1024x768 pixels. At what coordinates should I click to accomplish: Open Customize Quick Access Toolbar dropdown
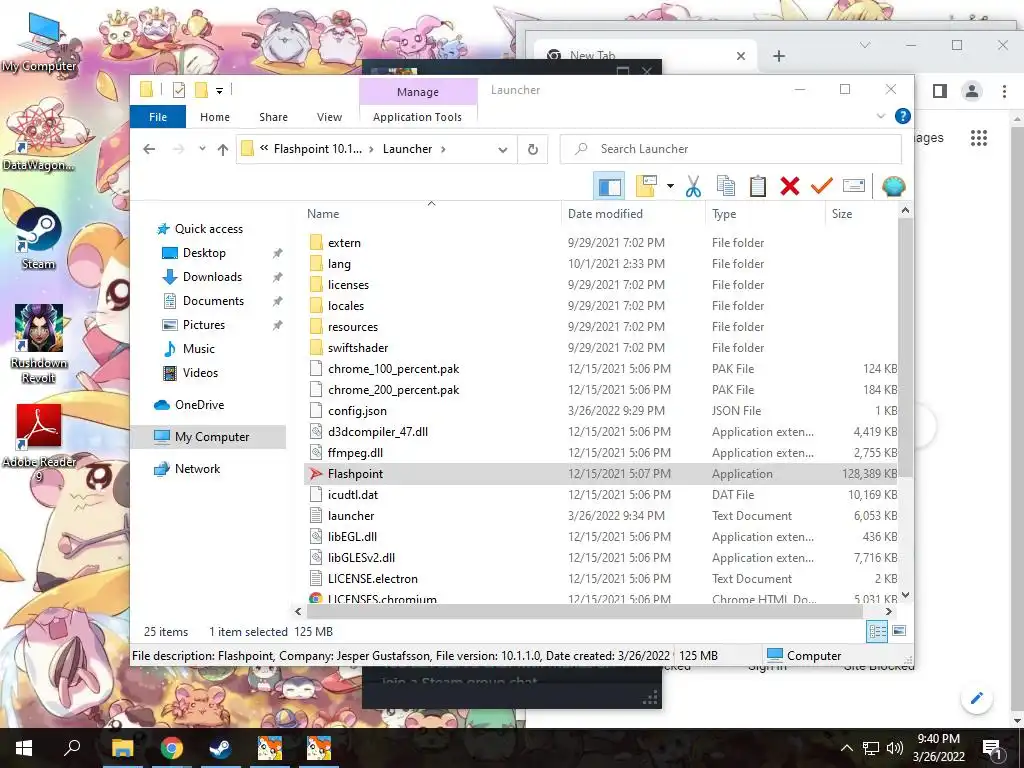219,90
